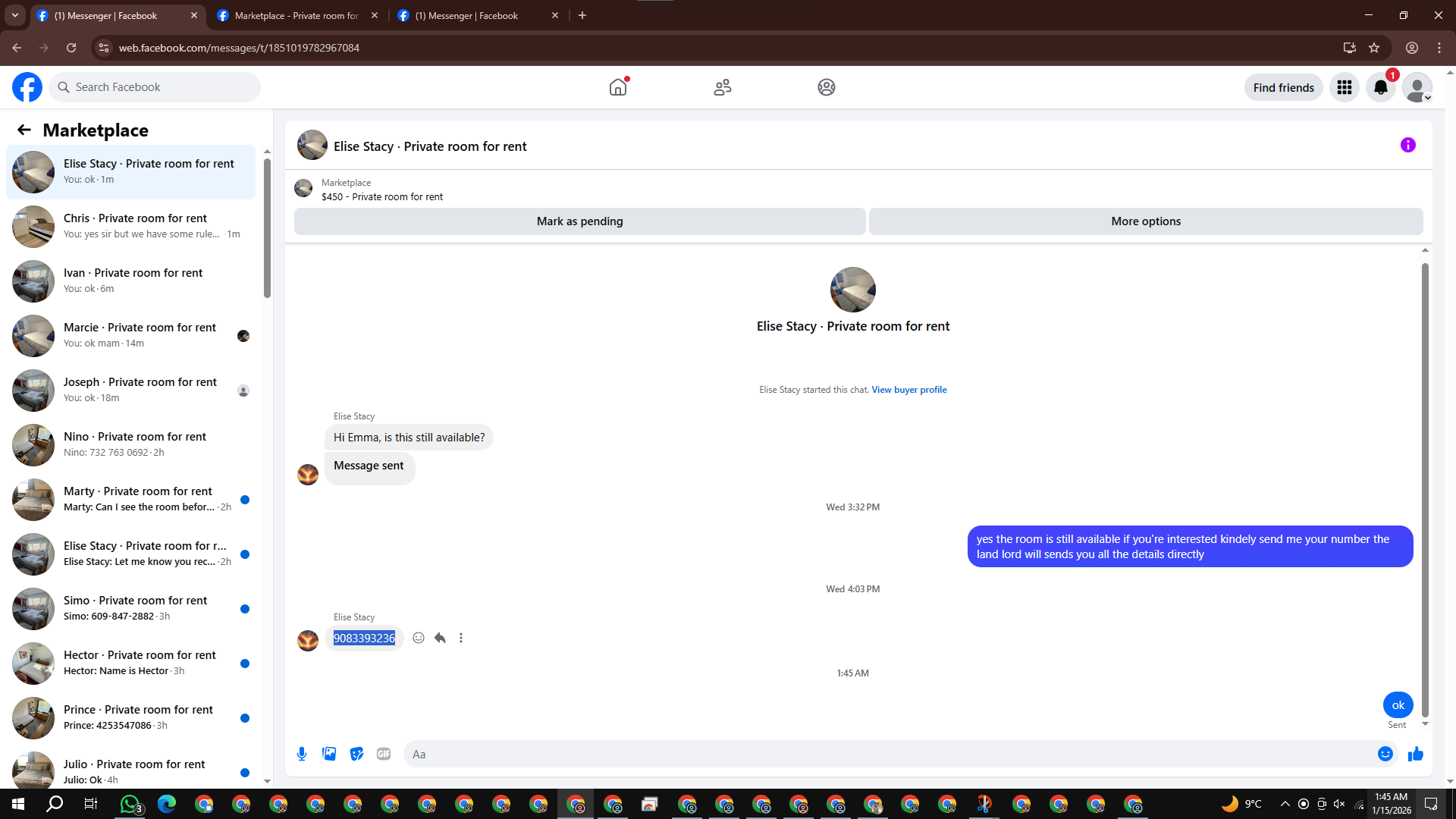Viewport: 1456px width, 819px height.
Task: Click the voice clip microphone icon
Action: 302,754
